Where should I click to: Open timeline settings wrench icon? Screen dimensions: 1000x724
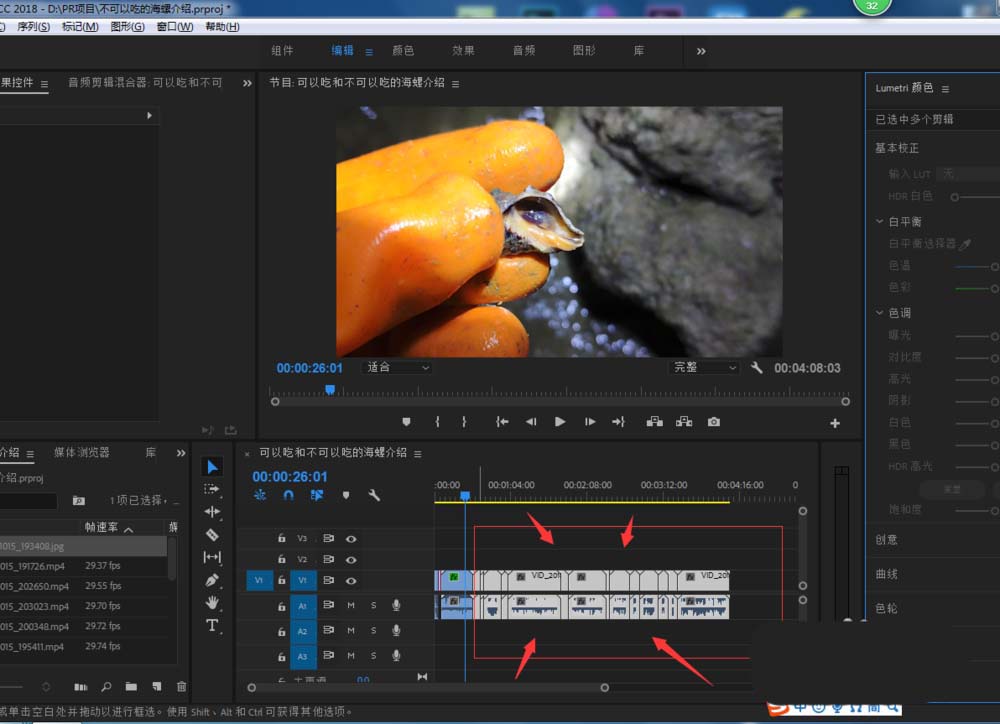pos(374,495)
